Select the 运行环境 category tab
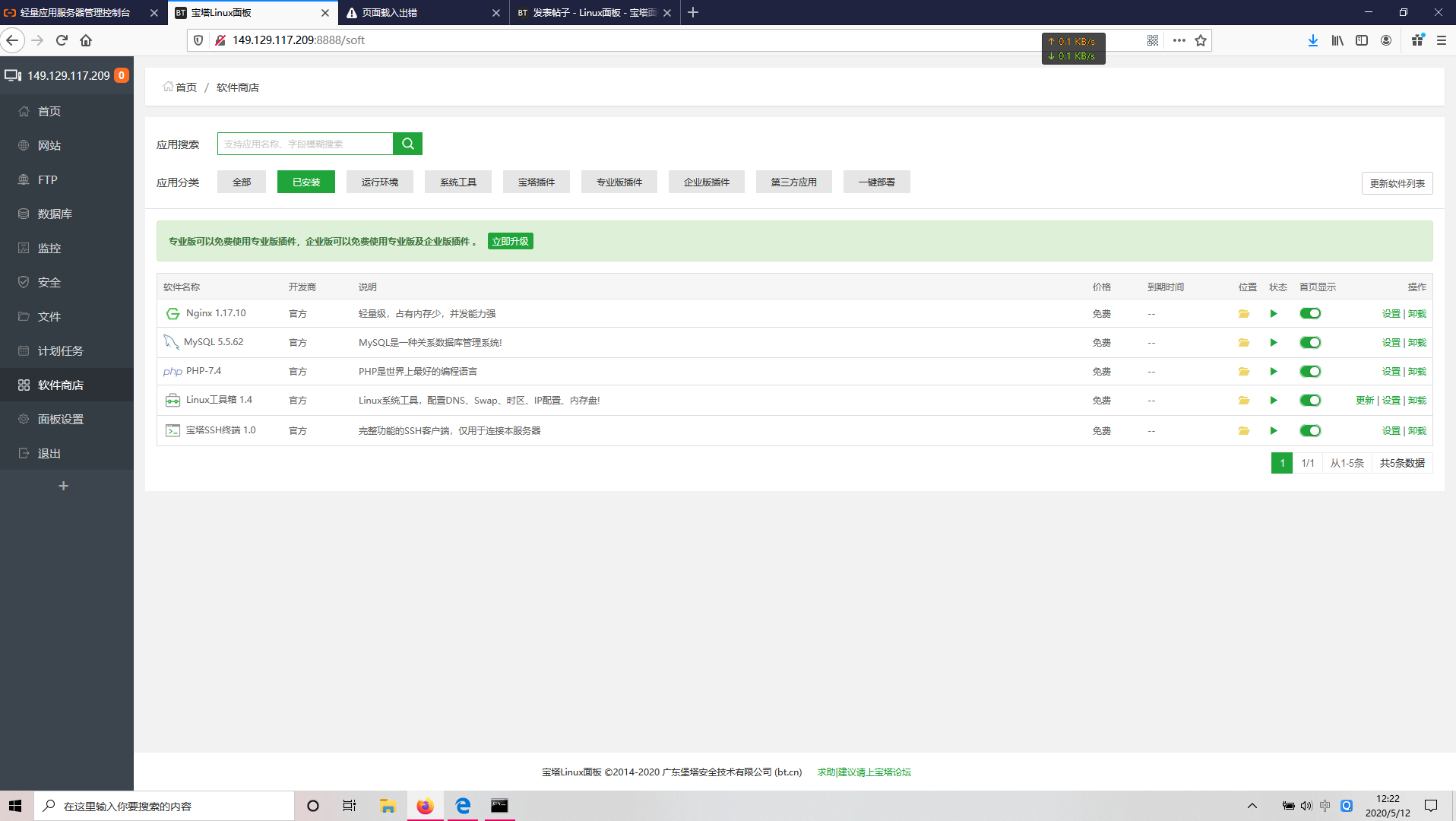Image resolution: width=1456 pixels, height=821 pixels. 380,182
